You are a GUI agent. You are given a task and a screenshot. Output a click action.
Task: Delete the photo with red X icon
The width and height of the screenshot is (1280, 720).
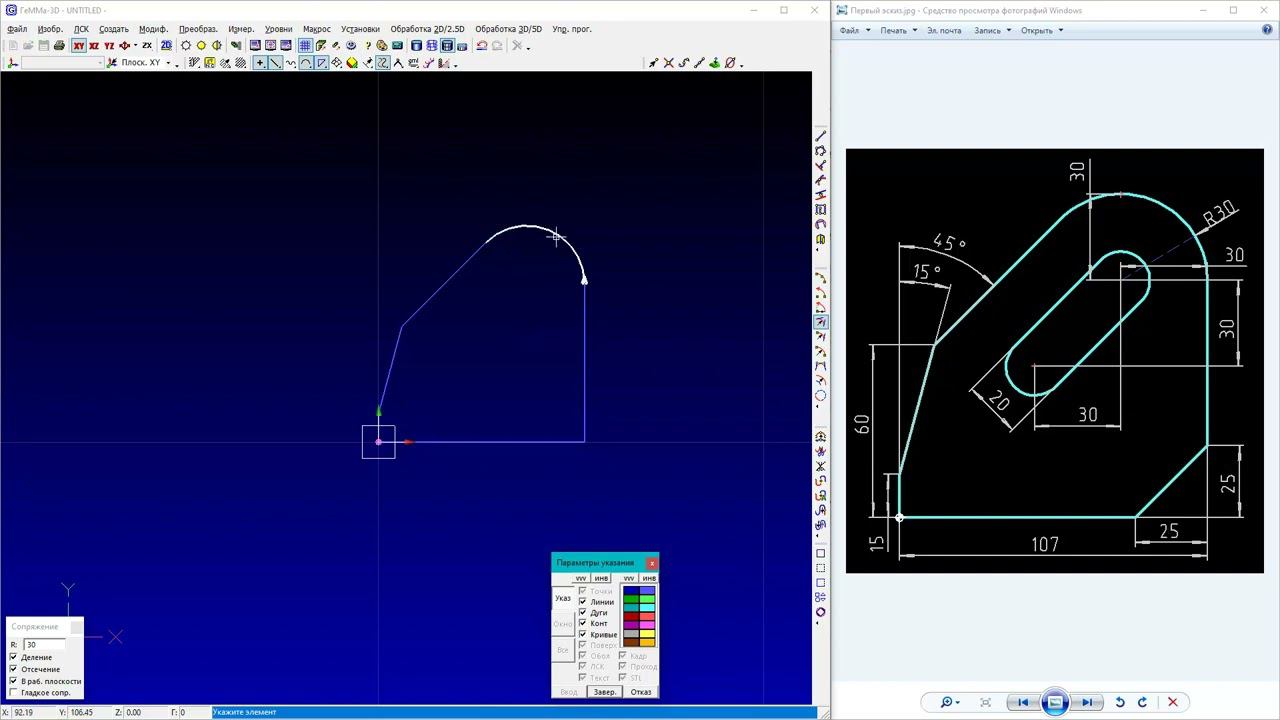(x=1173, y=702)
